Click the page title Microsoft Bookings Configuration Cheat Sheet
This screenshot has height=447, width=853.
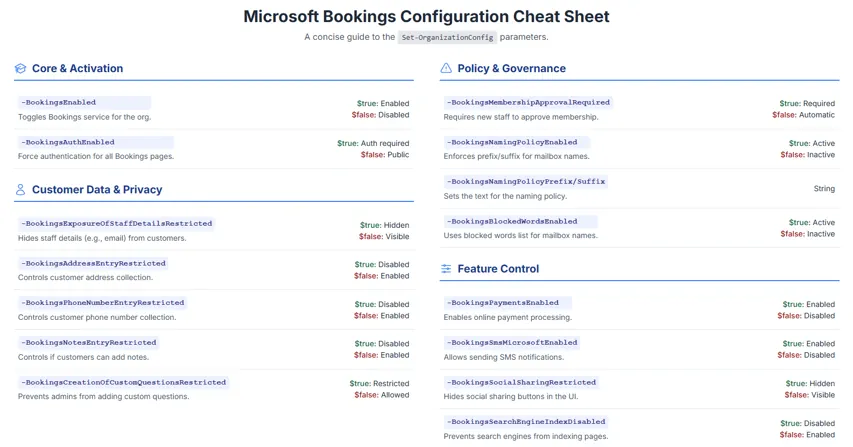click(x=426, y=16)
